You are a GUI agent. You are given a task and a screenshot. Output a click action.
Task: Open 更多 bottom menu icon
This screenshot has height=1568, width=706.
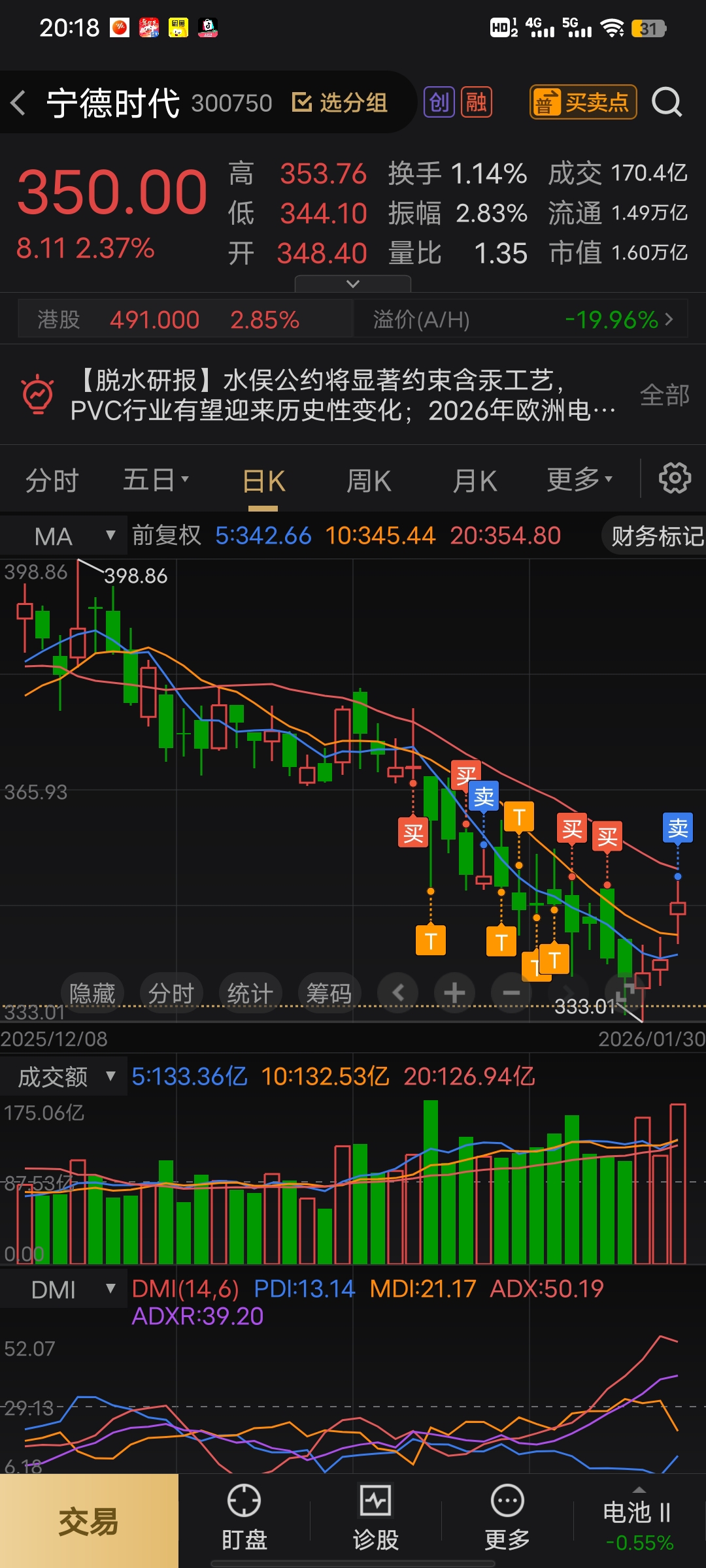pos(507,1518)
